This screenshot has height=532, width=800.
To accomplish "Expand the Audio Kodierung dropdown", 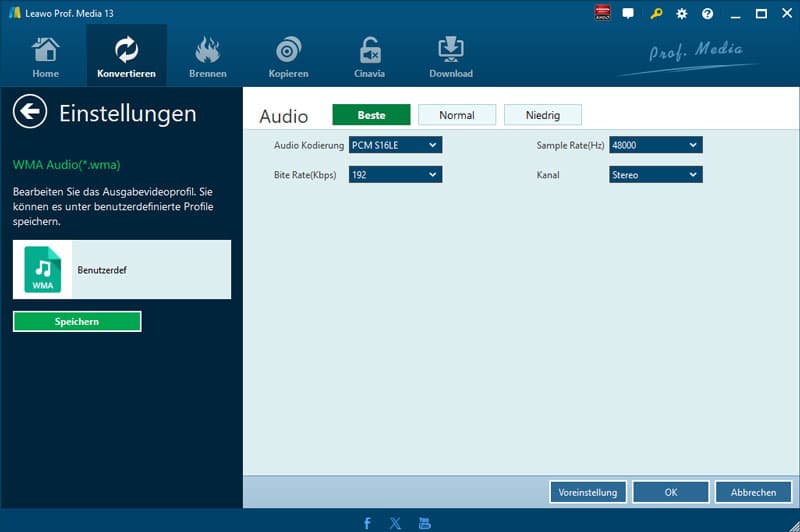I will pos(395,145).
